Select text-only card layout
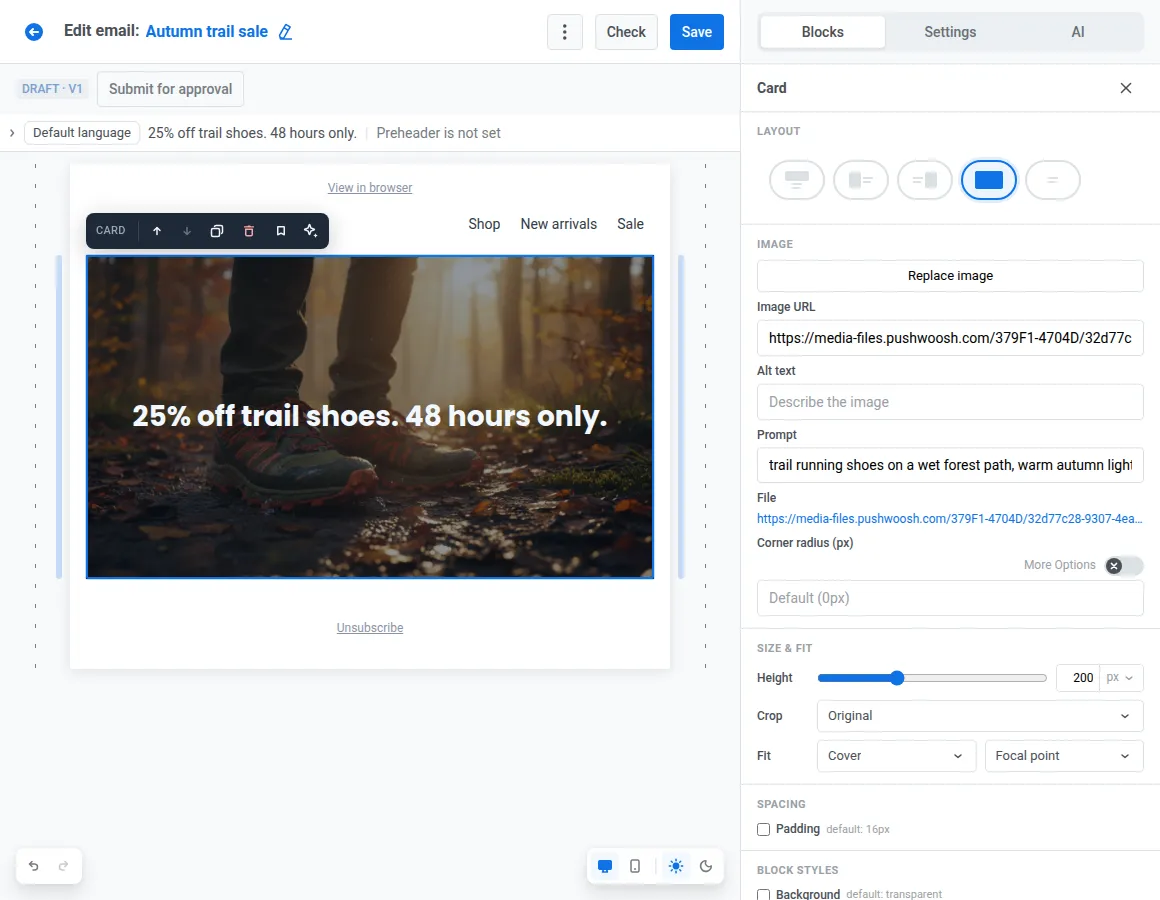The image size is (1160, 900). pos(1053,180)
